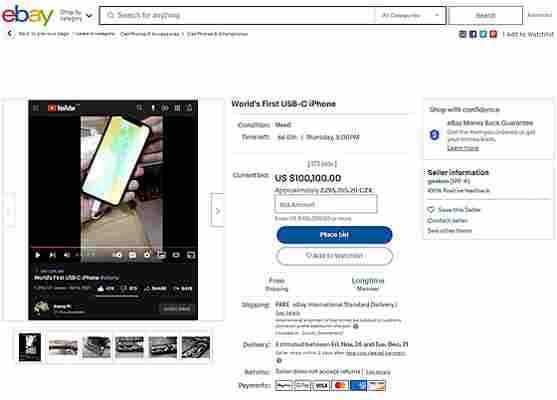Viewport: 557px width, 400px height.
Task: Show next gallery image with right arrow
Action: [x=218, y=211]
